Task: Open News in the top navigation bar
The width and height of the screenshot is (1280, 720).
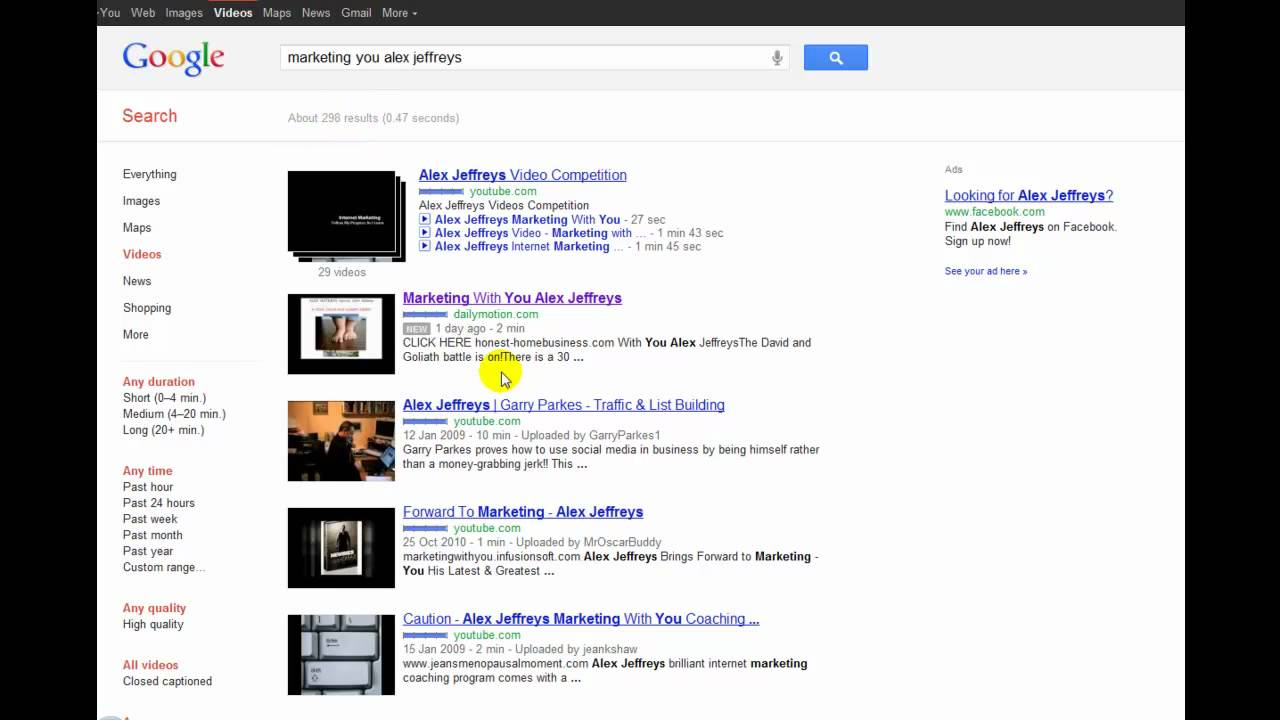Action: click(316, 13)
